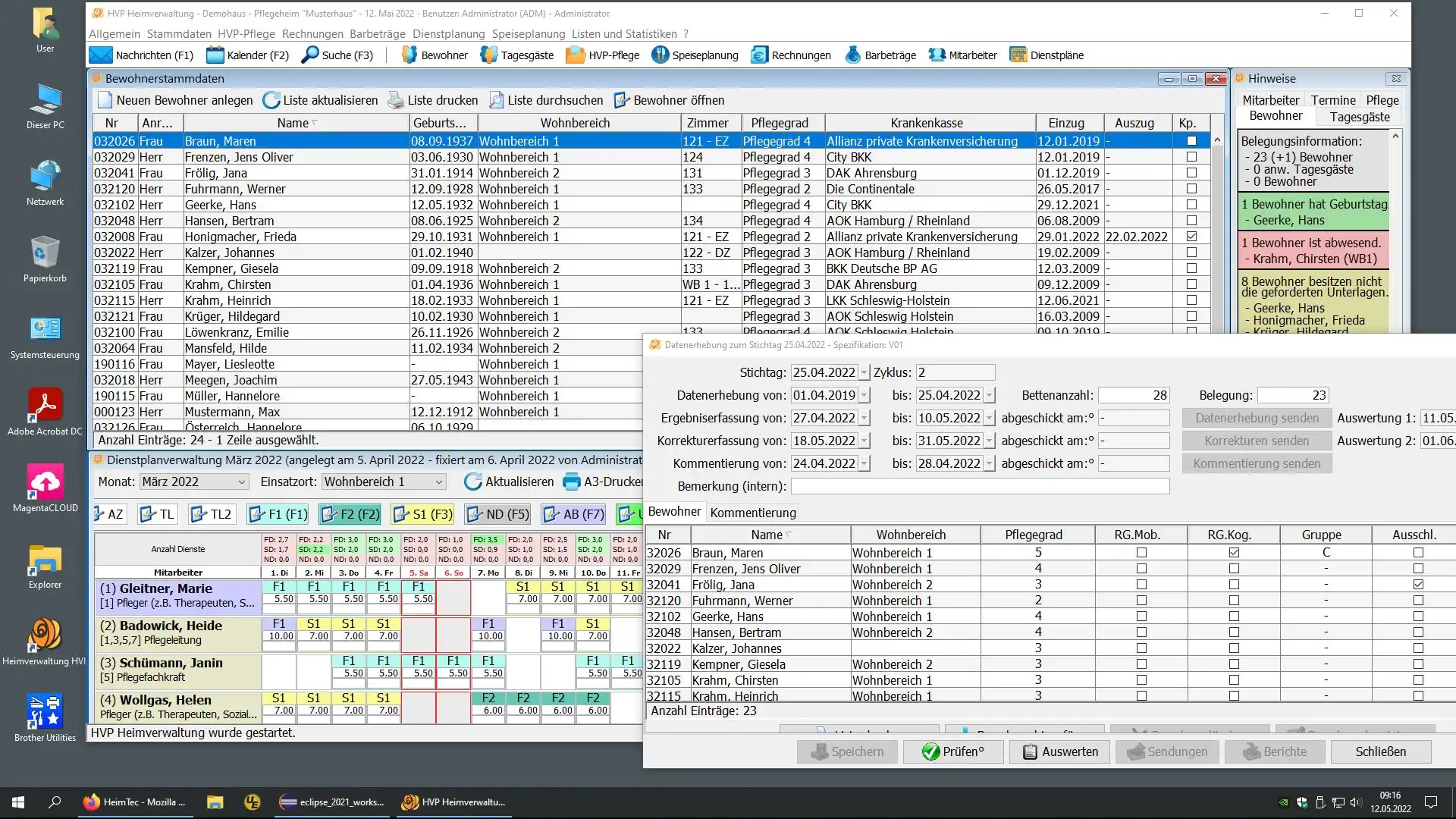Click the Suche (F3) magnifier icon
1456x819 pixels.
[309, 55]
